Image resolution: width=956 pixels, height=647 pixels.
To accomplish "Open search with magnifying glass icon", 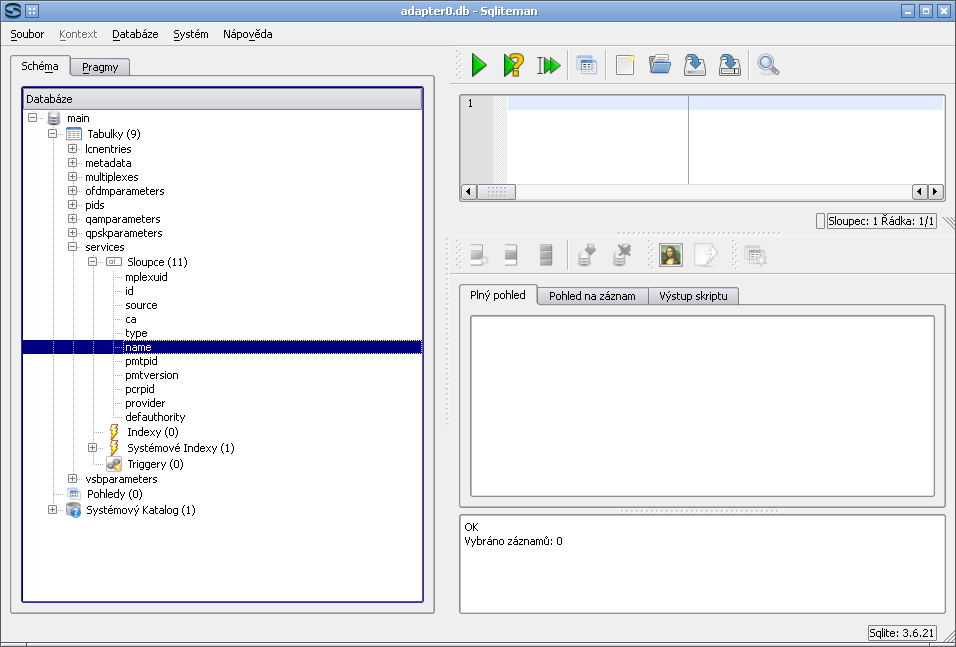I will click(x=768, y=65).
